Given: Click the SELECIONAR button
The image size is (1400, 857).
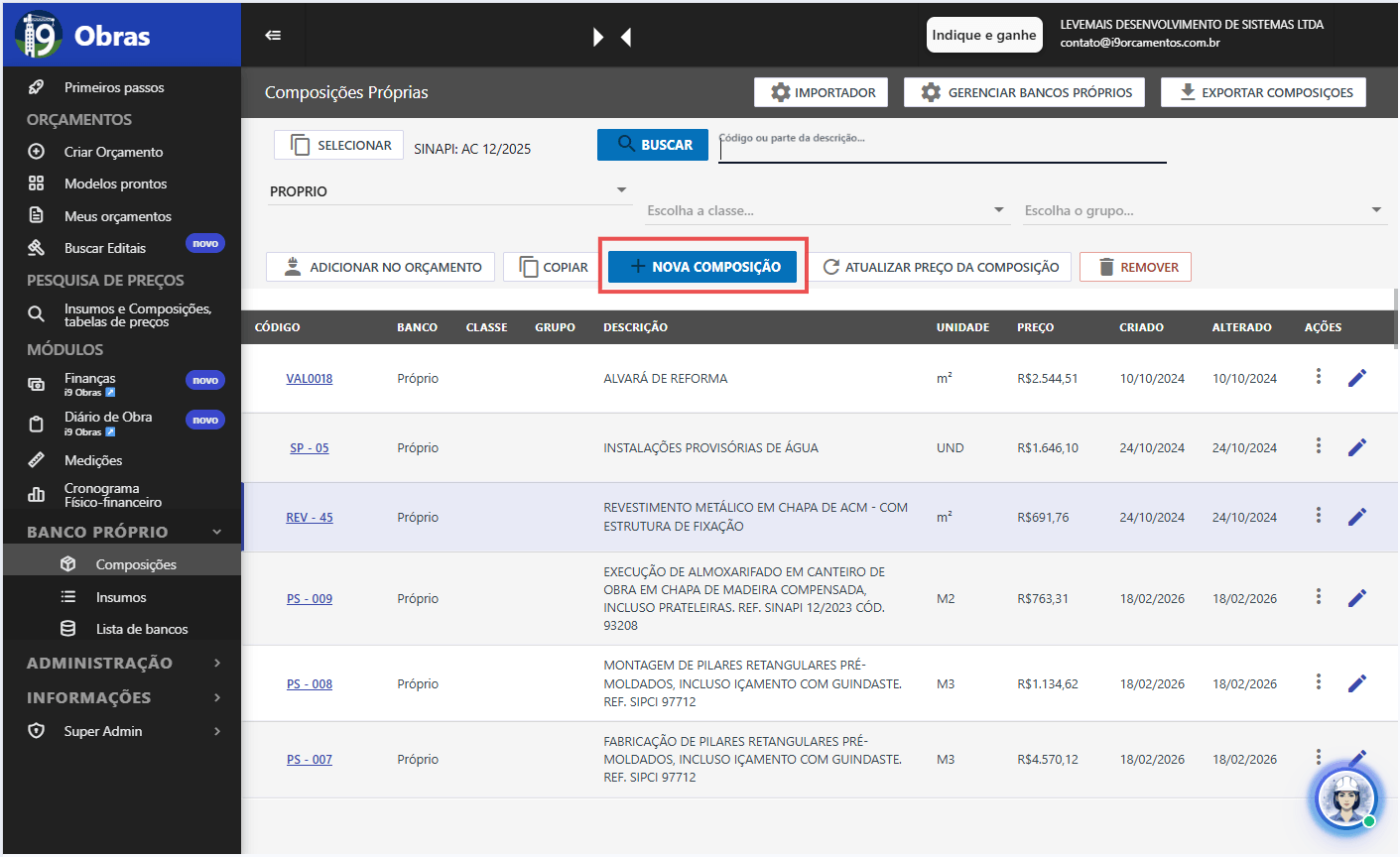Looking at the screenshot, I should (338, 145).
